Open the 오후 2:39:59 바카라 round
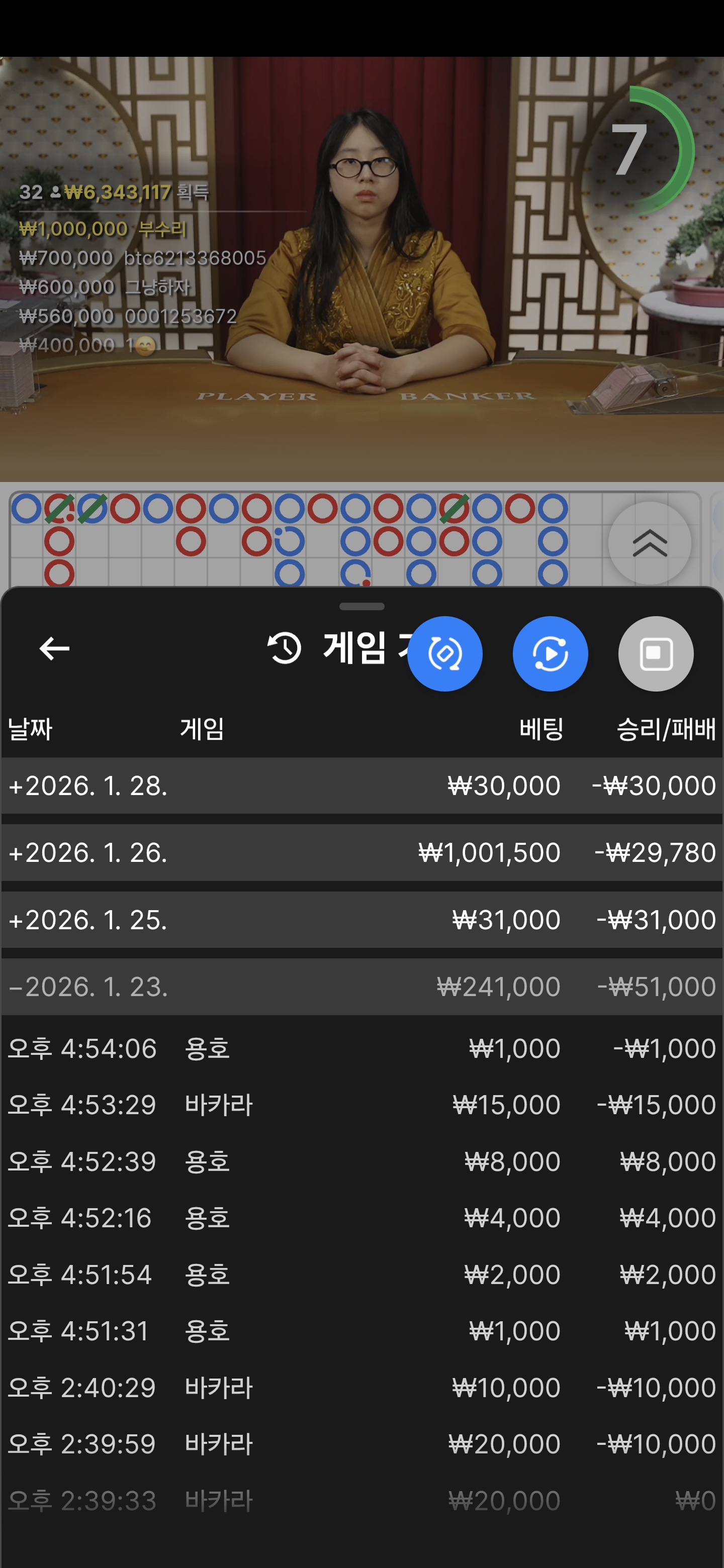The image size is (724, 1568). pos(361,1444)
